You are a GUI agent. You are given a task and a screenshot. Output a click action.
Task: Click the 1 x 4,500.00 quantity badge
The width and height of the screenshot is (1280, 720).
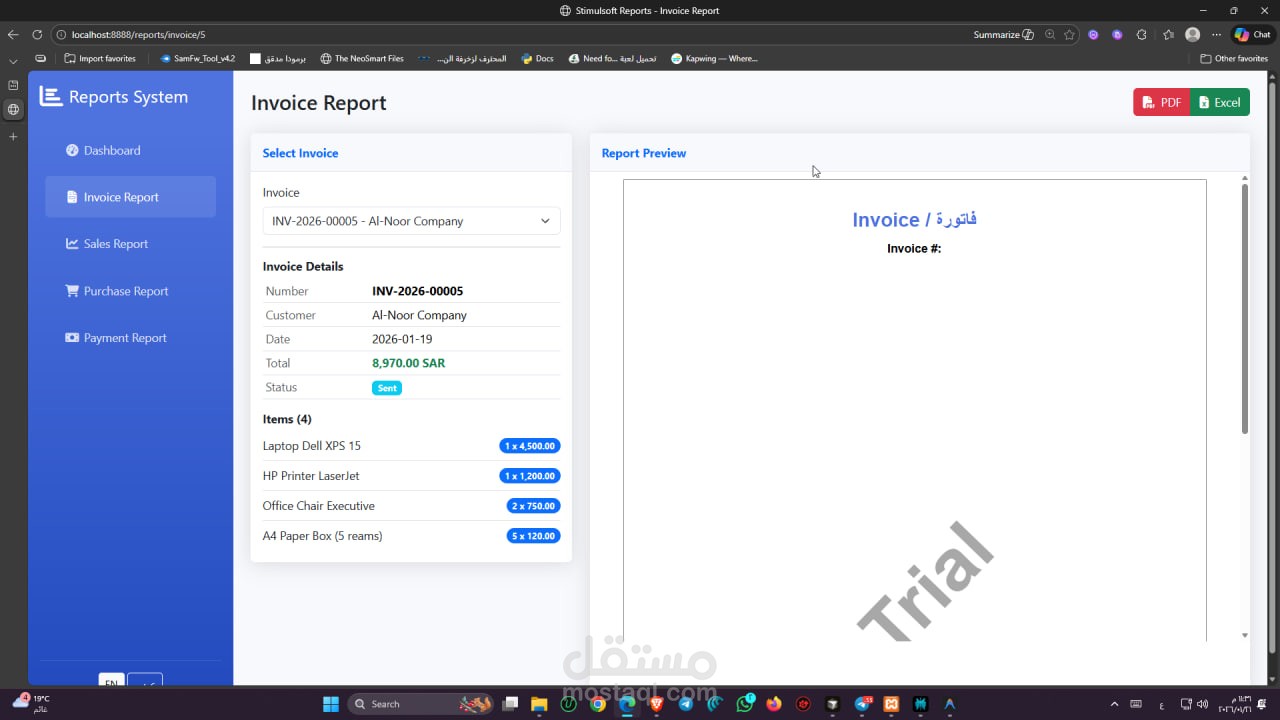tap(529, 446)
